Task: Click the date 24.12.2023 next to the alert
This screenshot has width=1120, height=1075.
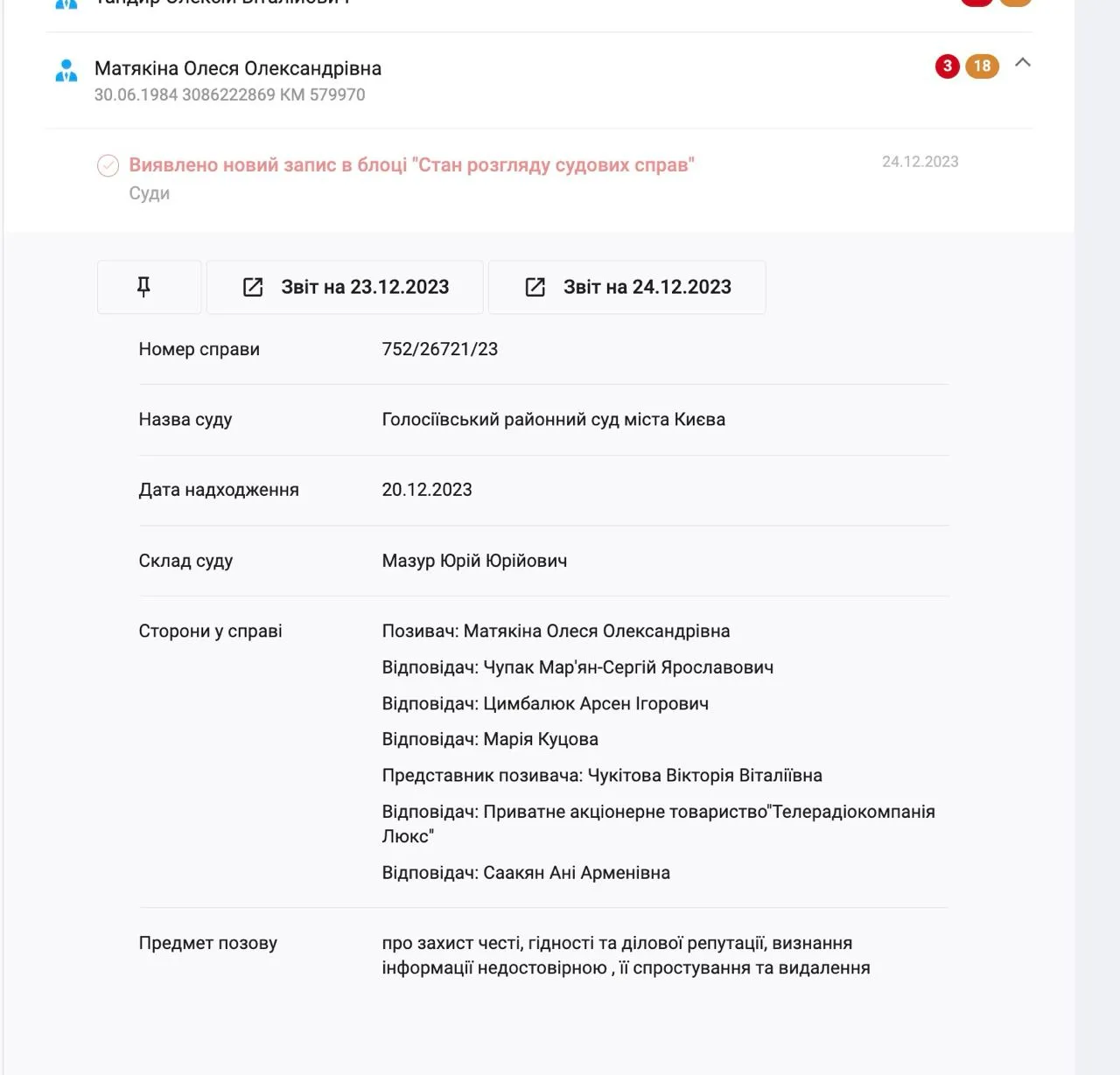Action: (920, 161)
